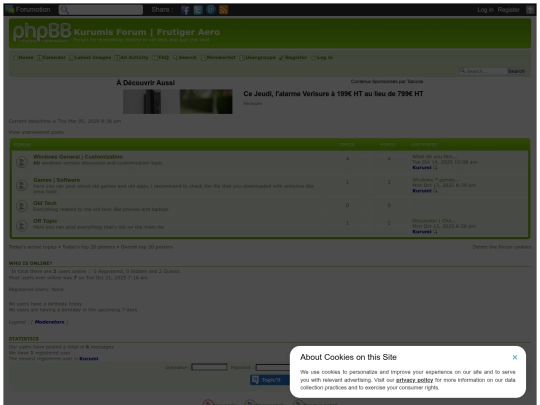
Task: Click Overall top 20 posters
Action: [x=147, y=247]
